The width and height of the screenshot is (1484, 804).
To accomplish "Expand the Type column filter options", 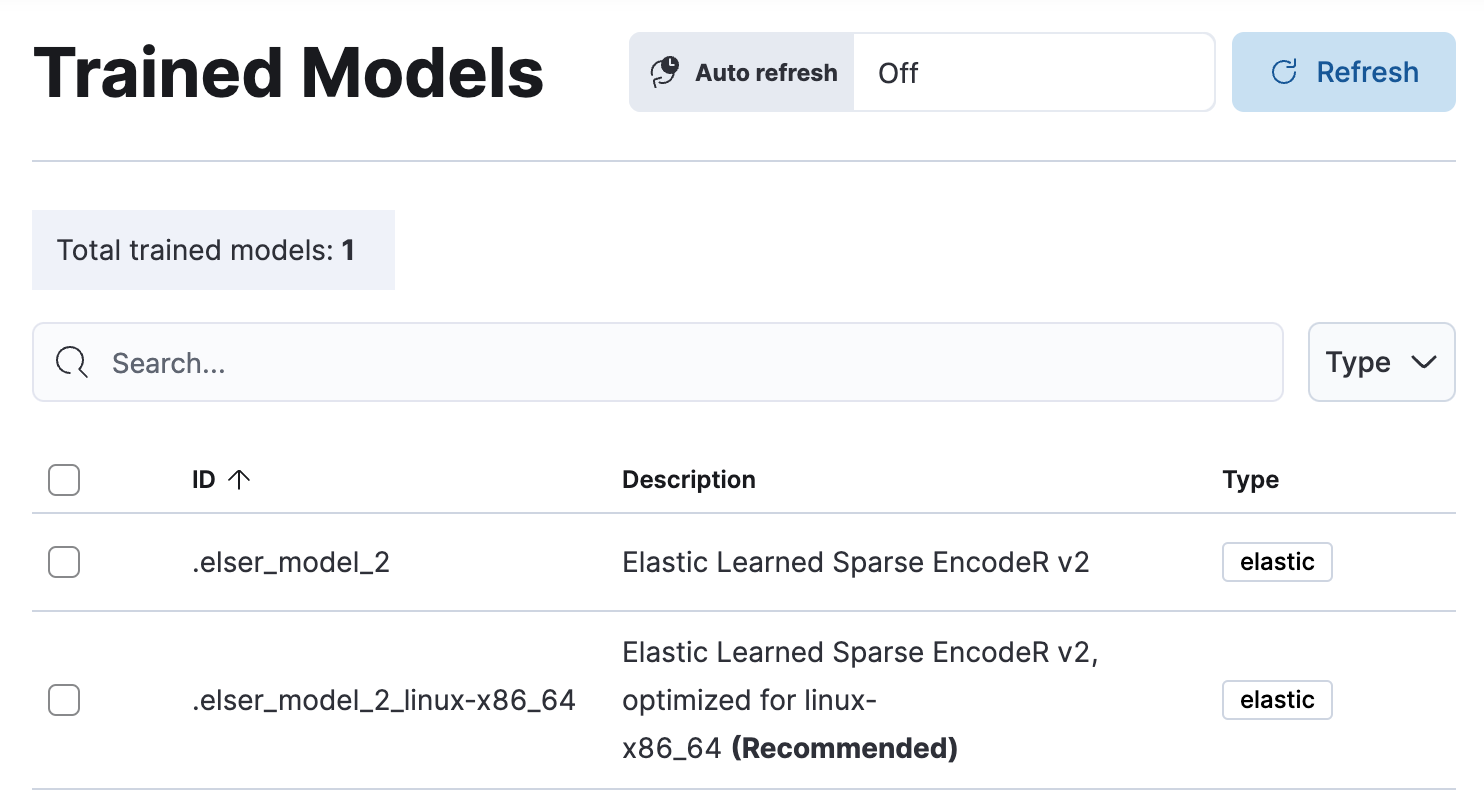I will coord(1381,362).
